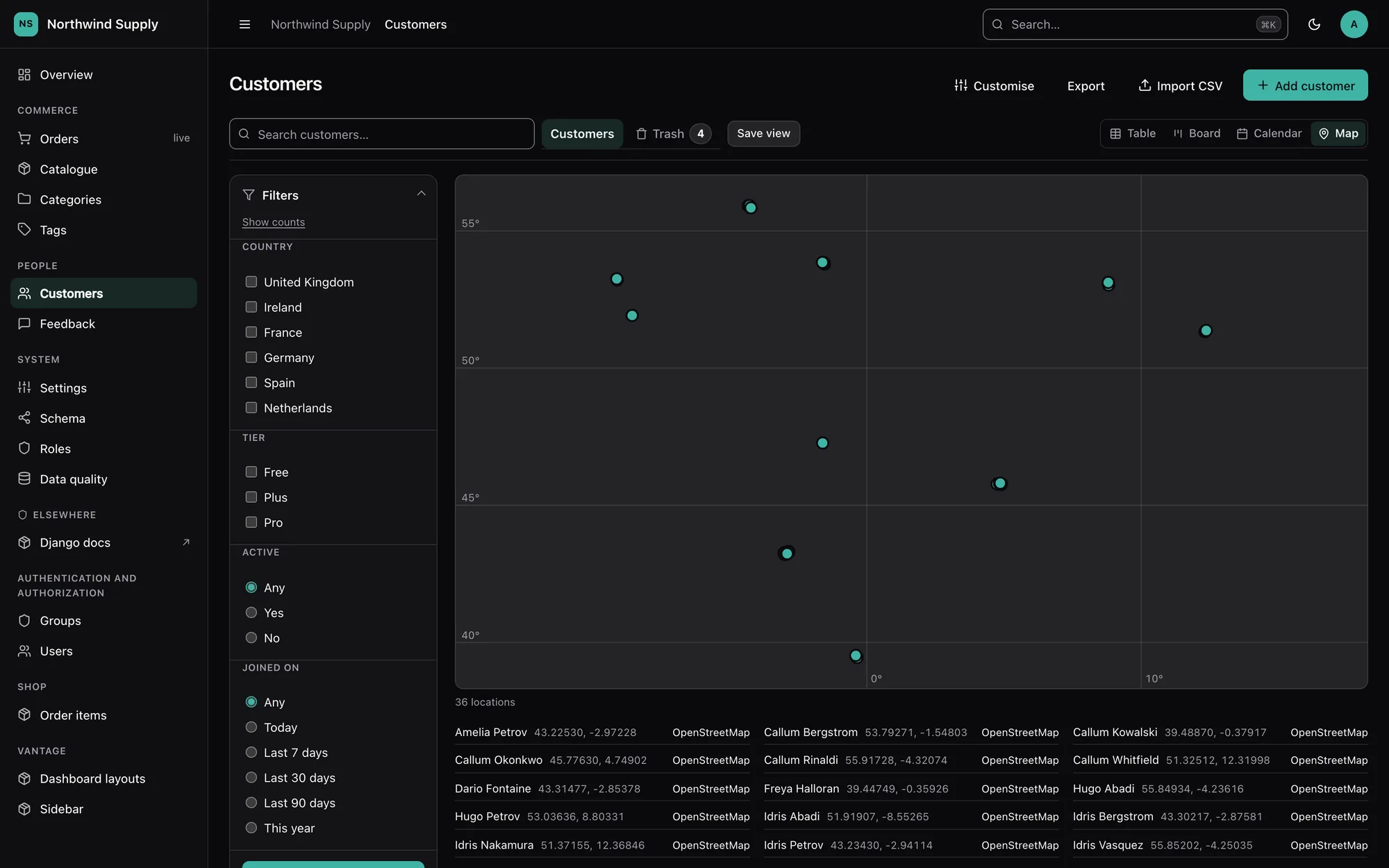Focus the Search customers field
Viewport: 1389px width, 868px height.
381,134
